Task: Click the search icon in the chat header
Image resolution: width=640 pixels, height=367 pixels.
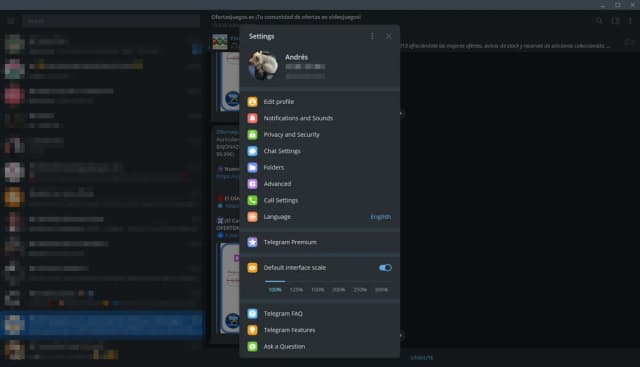Action: [599, 20]
